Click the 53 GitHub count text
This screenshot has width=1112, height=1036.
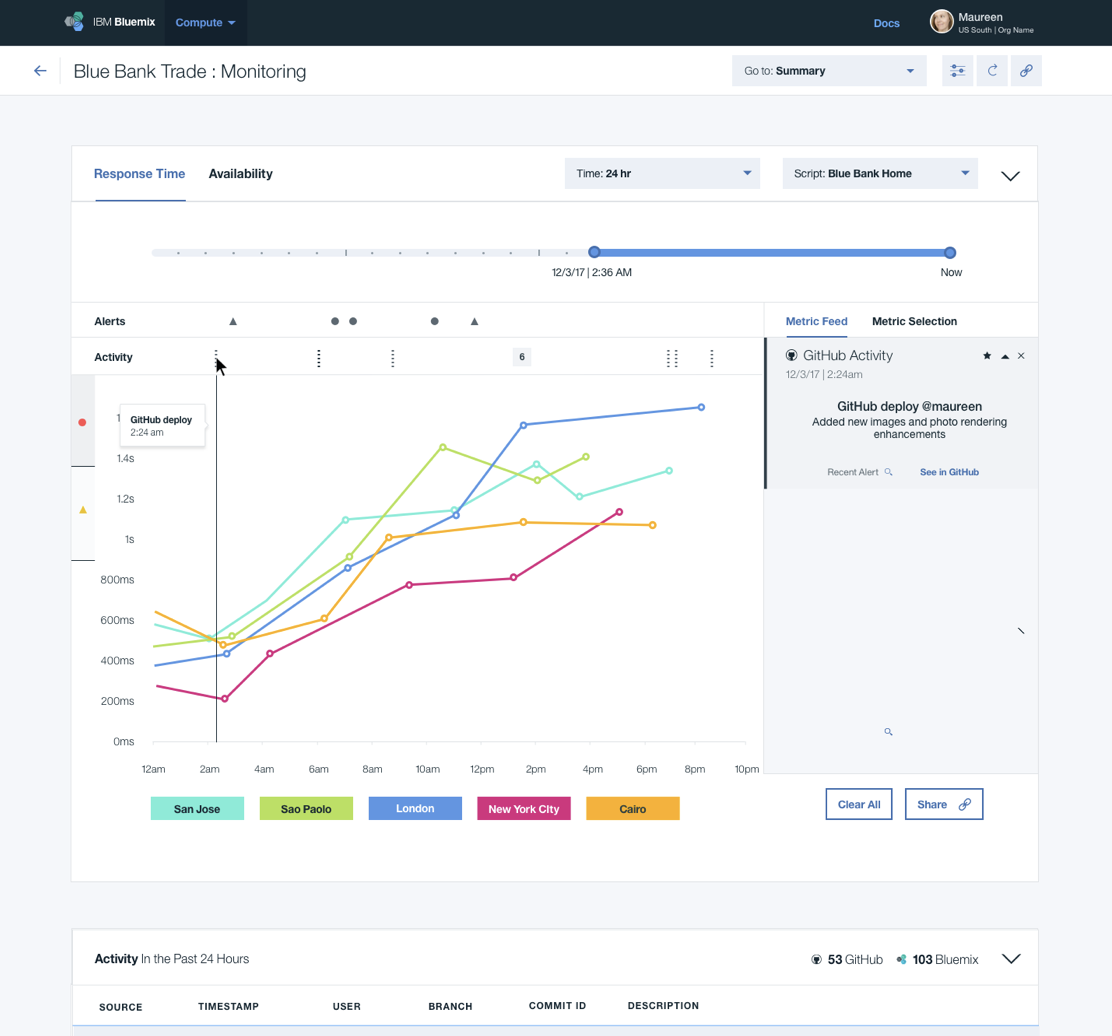click(855, 959)
